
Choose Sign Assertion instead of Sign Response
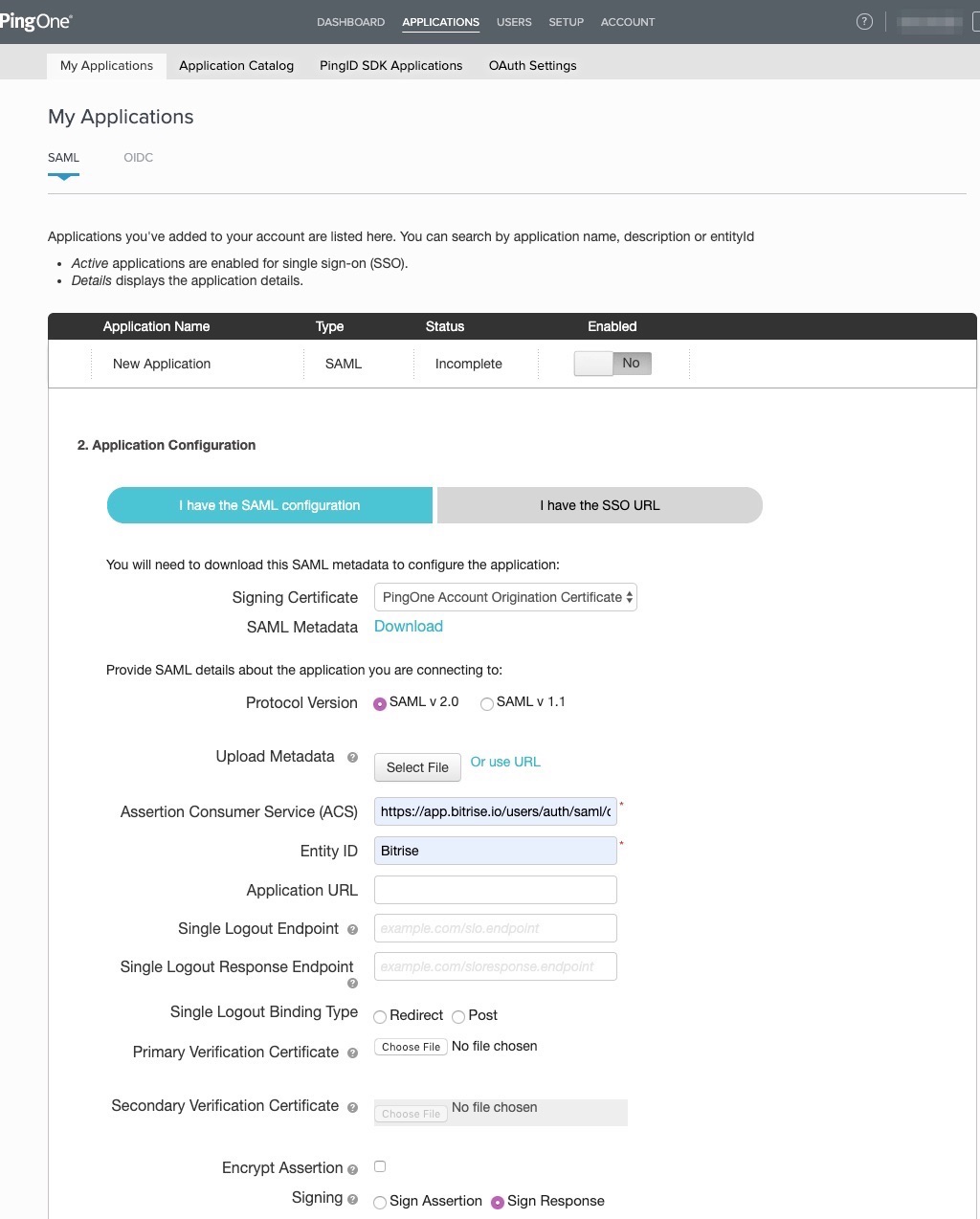click(380, 1202)
